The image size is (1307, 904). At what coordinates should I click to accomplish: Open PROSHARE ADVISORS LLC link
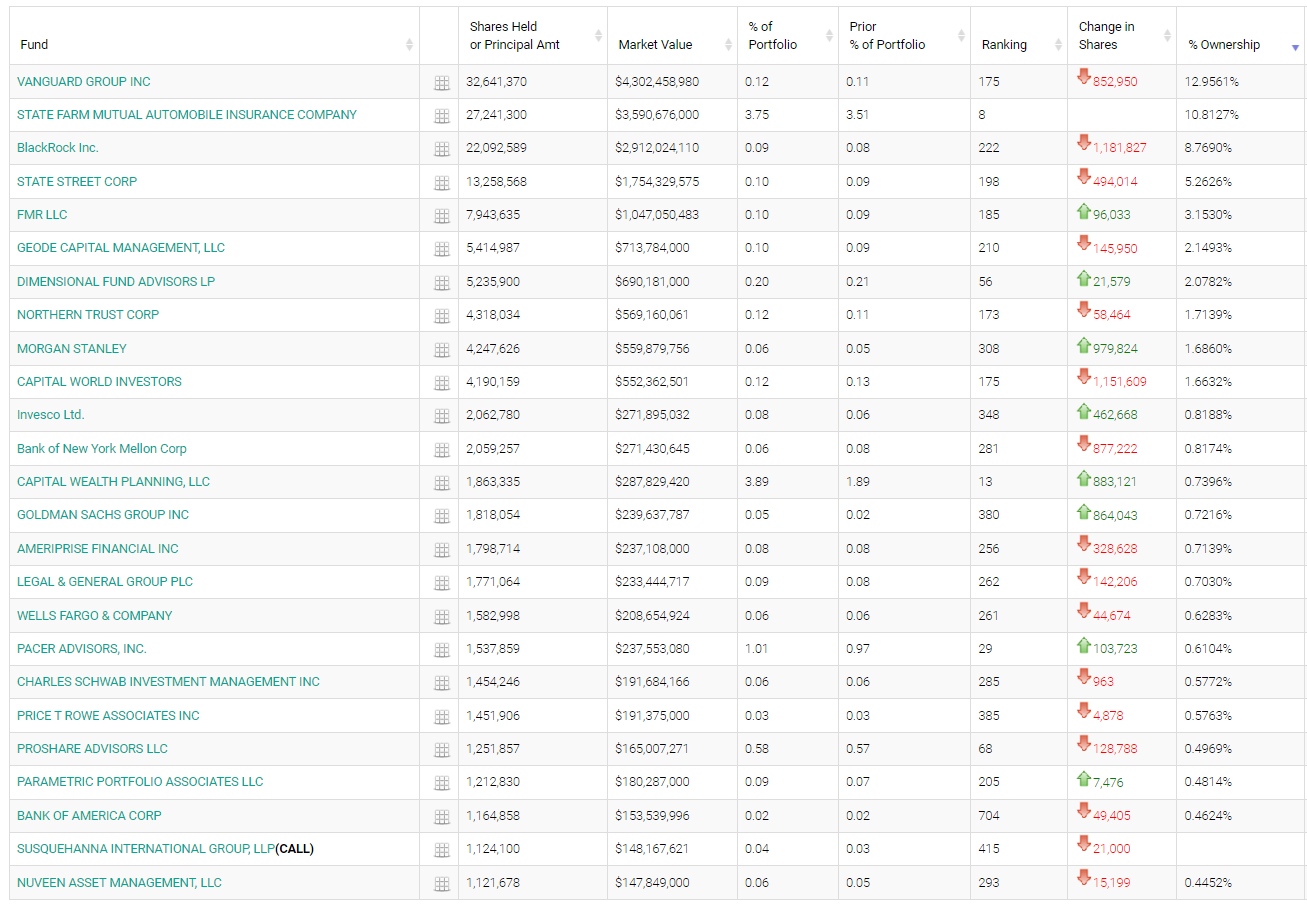click(92, 748)
